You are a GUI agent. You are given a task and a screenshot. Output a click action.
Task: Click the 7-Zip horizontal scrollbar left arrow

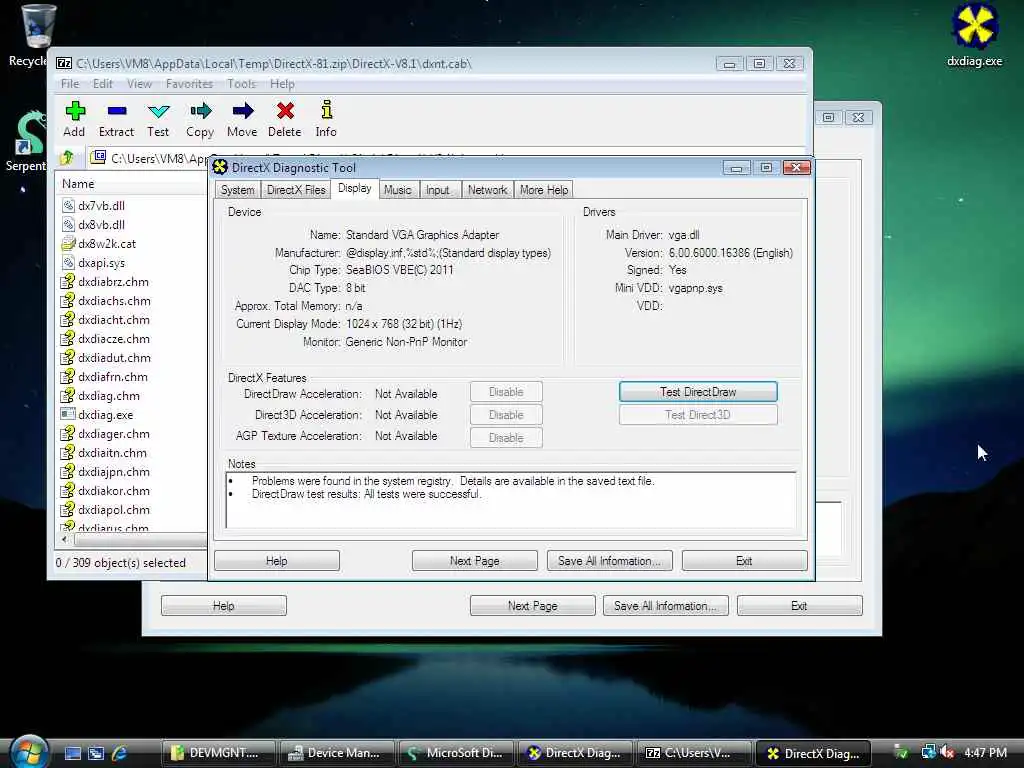pos(64,539)
